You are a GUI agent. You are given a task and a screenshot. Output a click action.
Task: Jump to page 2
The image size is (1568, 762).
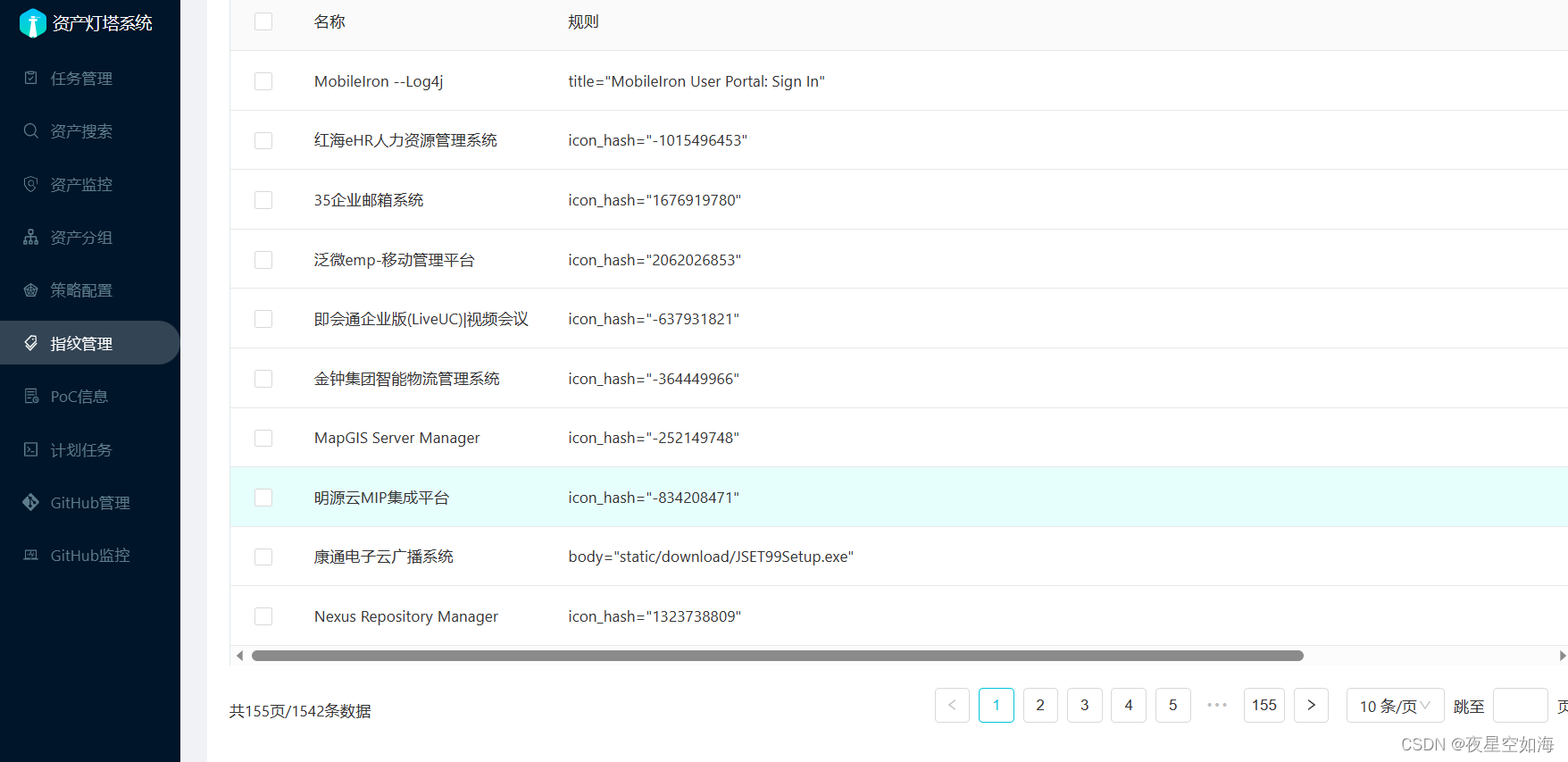(x=1040, y=705)
